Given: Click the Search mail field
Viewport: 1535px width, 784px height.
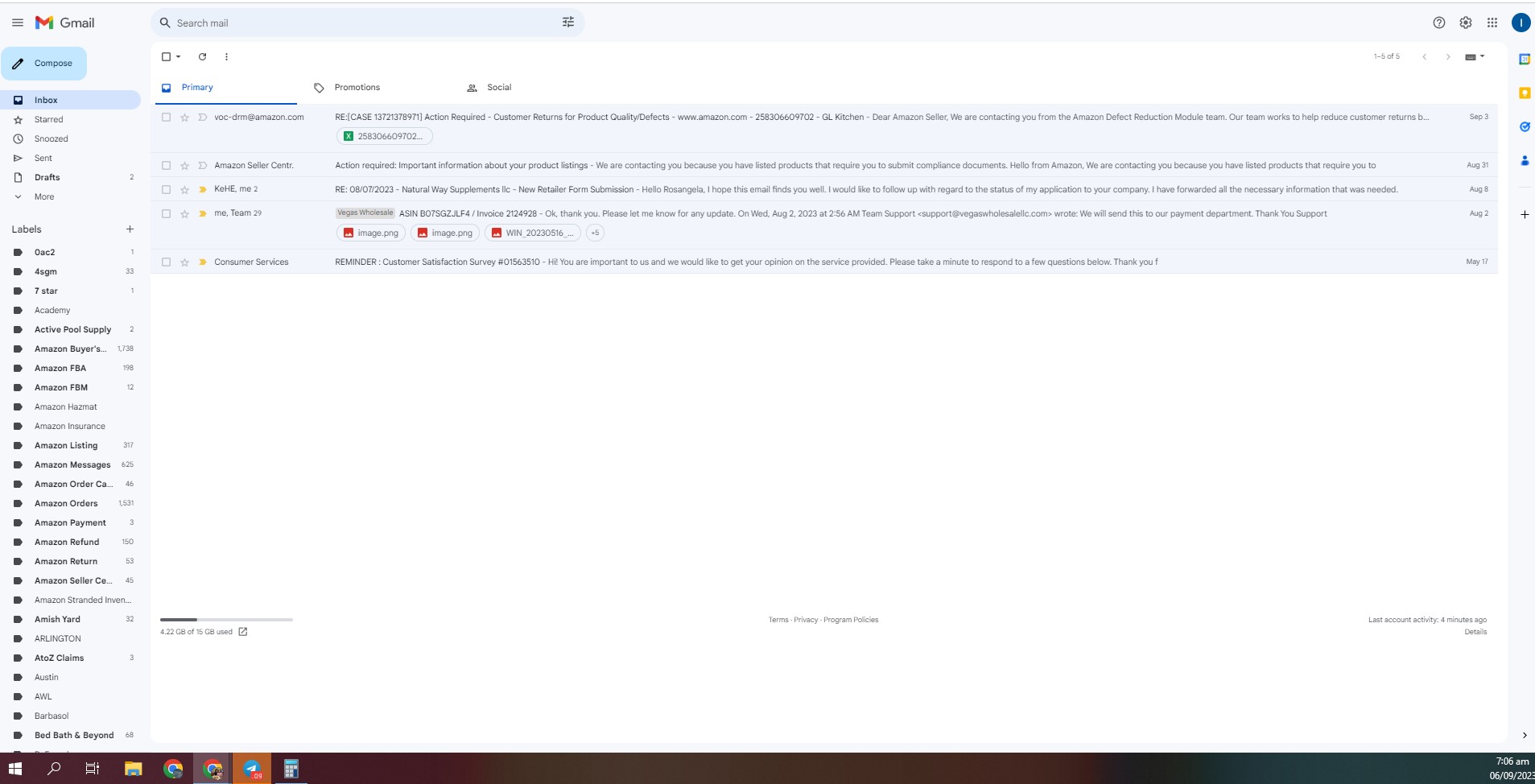Looking at the screenshot, I should pos(366,23).
